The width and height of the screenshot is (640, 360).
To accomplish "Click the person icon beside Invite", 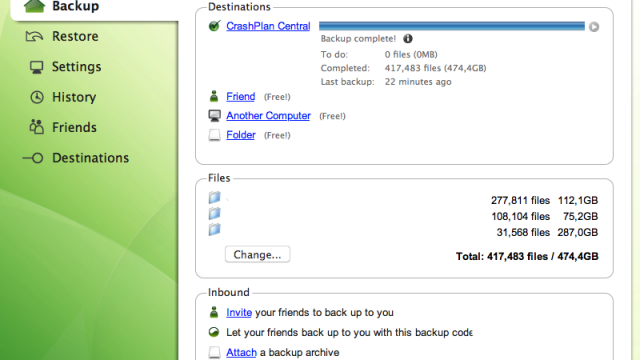I will [x=214, y=312].
